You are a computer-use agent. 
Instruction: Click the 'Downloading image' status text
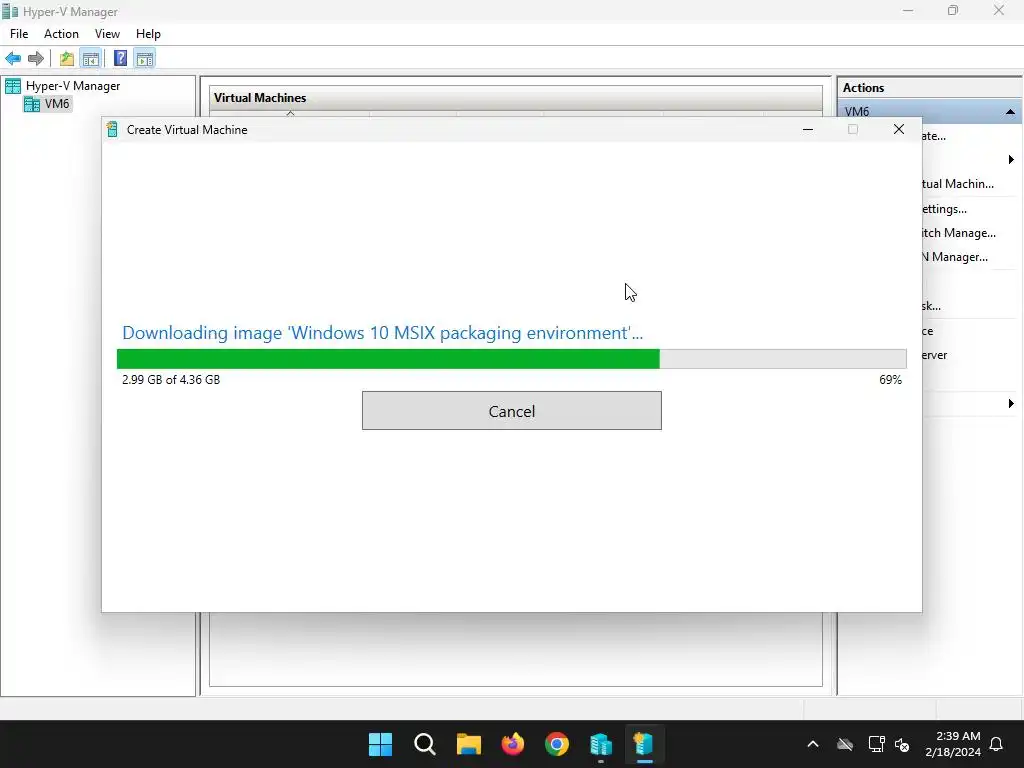click(x=382, y=333)
